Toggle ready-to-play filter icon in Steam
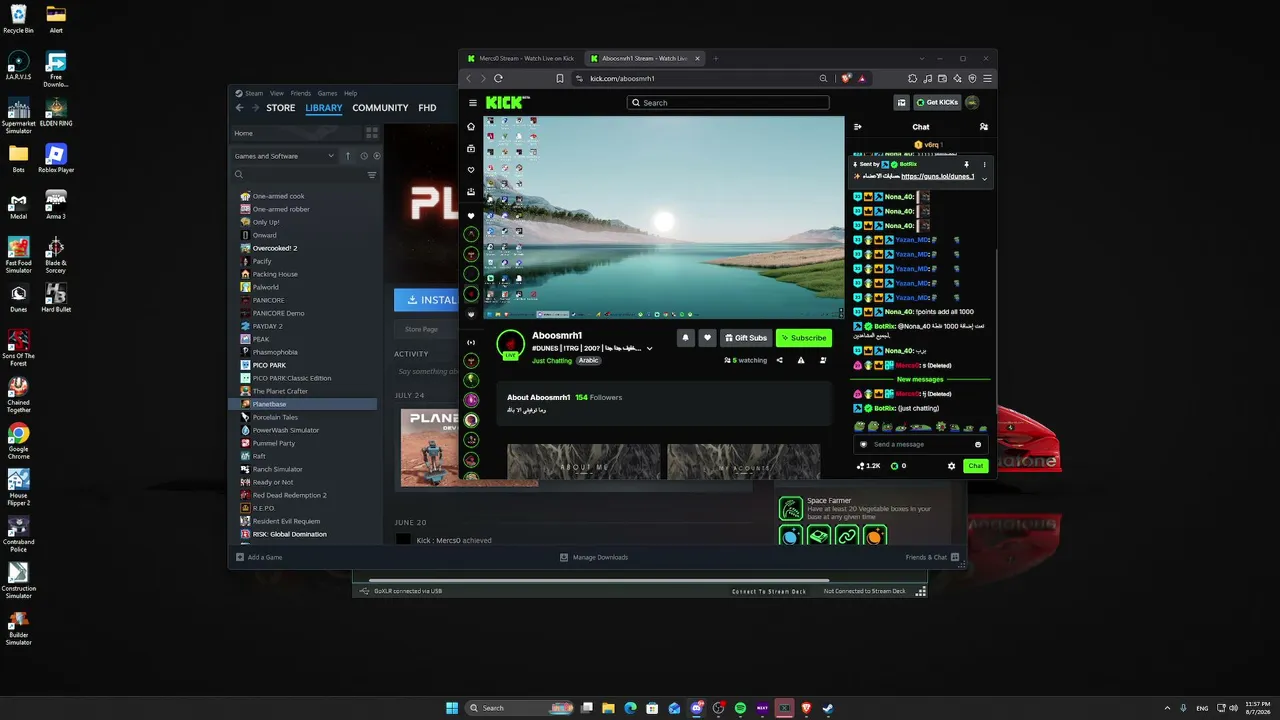 click(x=376, y=156)
